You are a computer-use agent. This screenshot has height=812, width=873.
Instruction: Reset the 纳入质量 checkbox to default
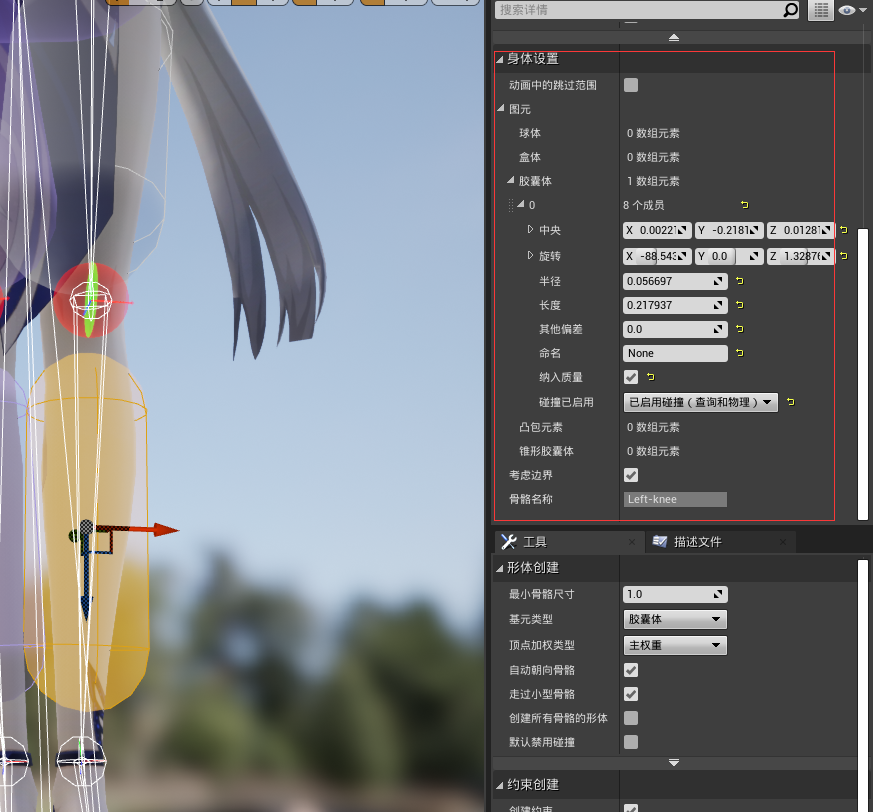point(650,377)
